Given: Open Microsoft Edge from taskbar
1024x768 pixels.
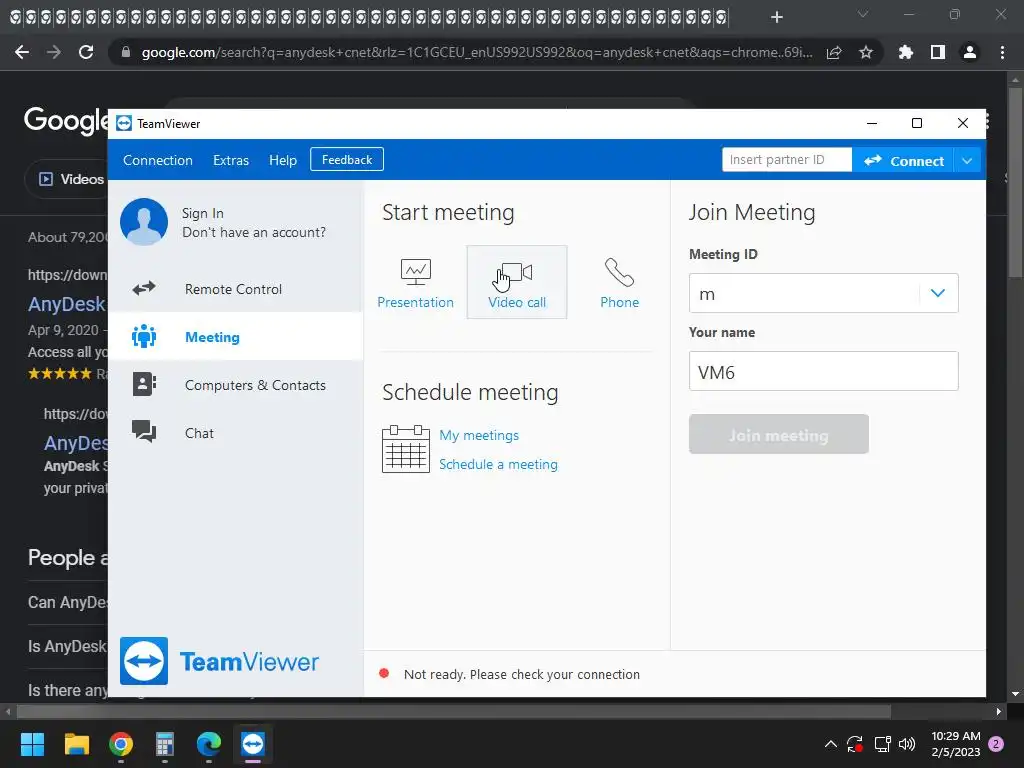Looking at the screenshot, I should coord(209,744).
